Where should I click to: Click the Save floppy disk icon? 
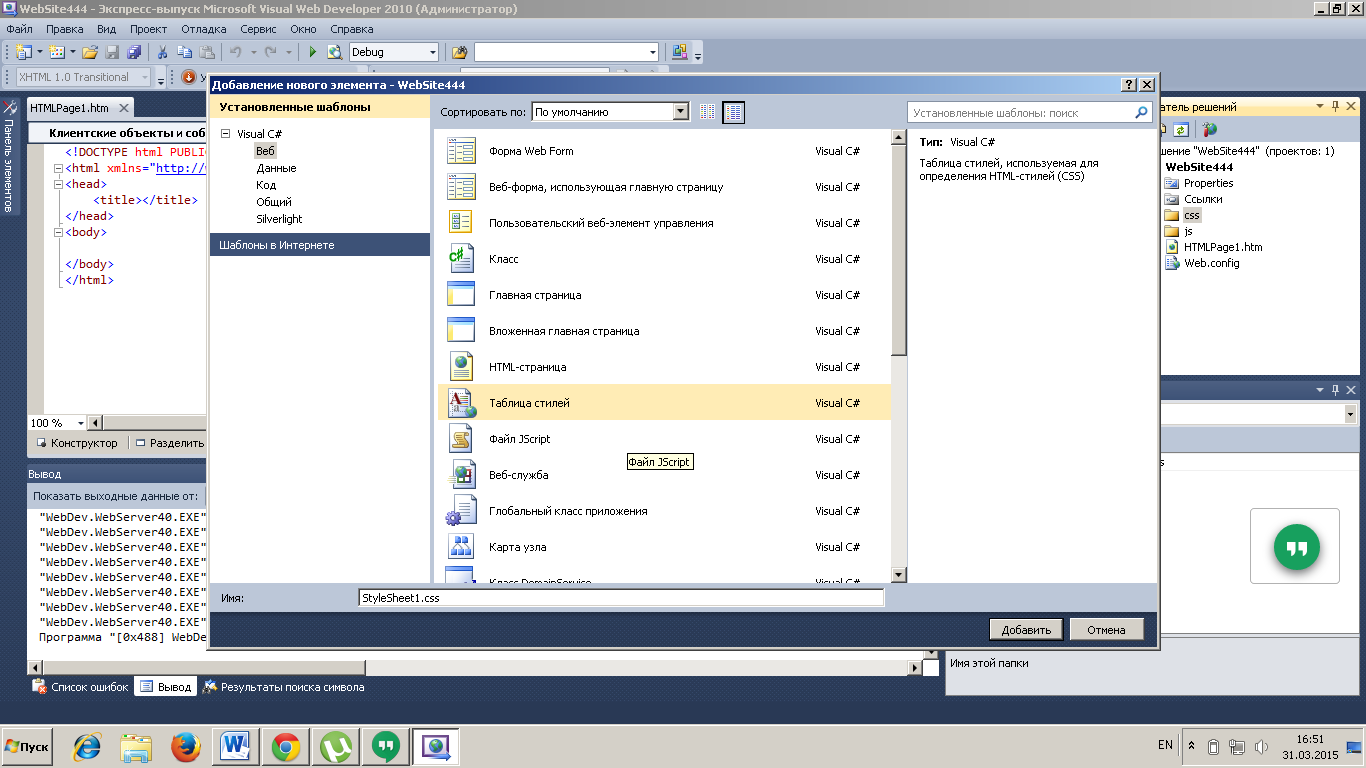point(112,52)
